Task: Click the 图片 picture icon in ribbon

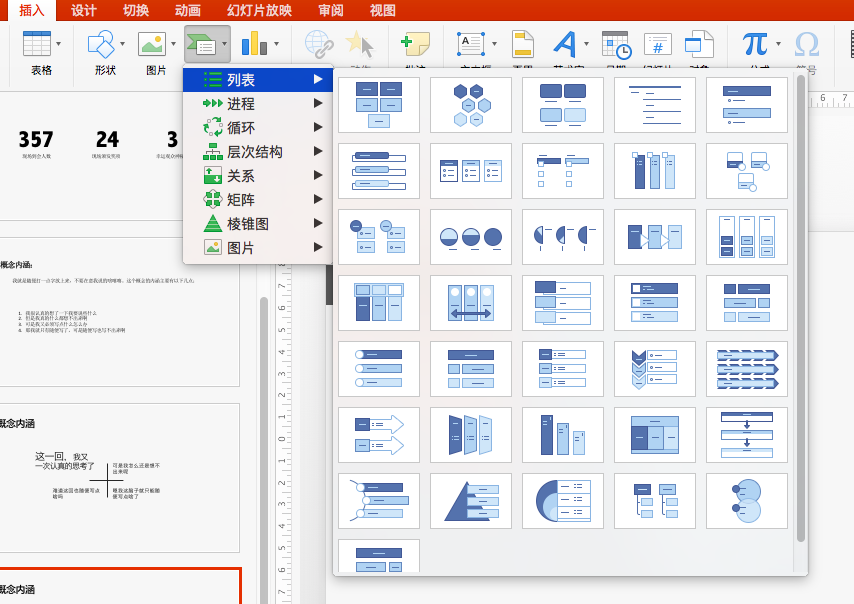Action: (x=152, y=44)
